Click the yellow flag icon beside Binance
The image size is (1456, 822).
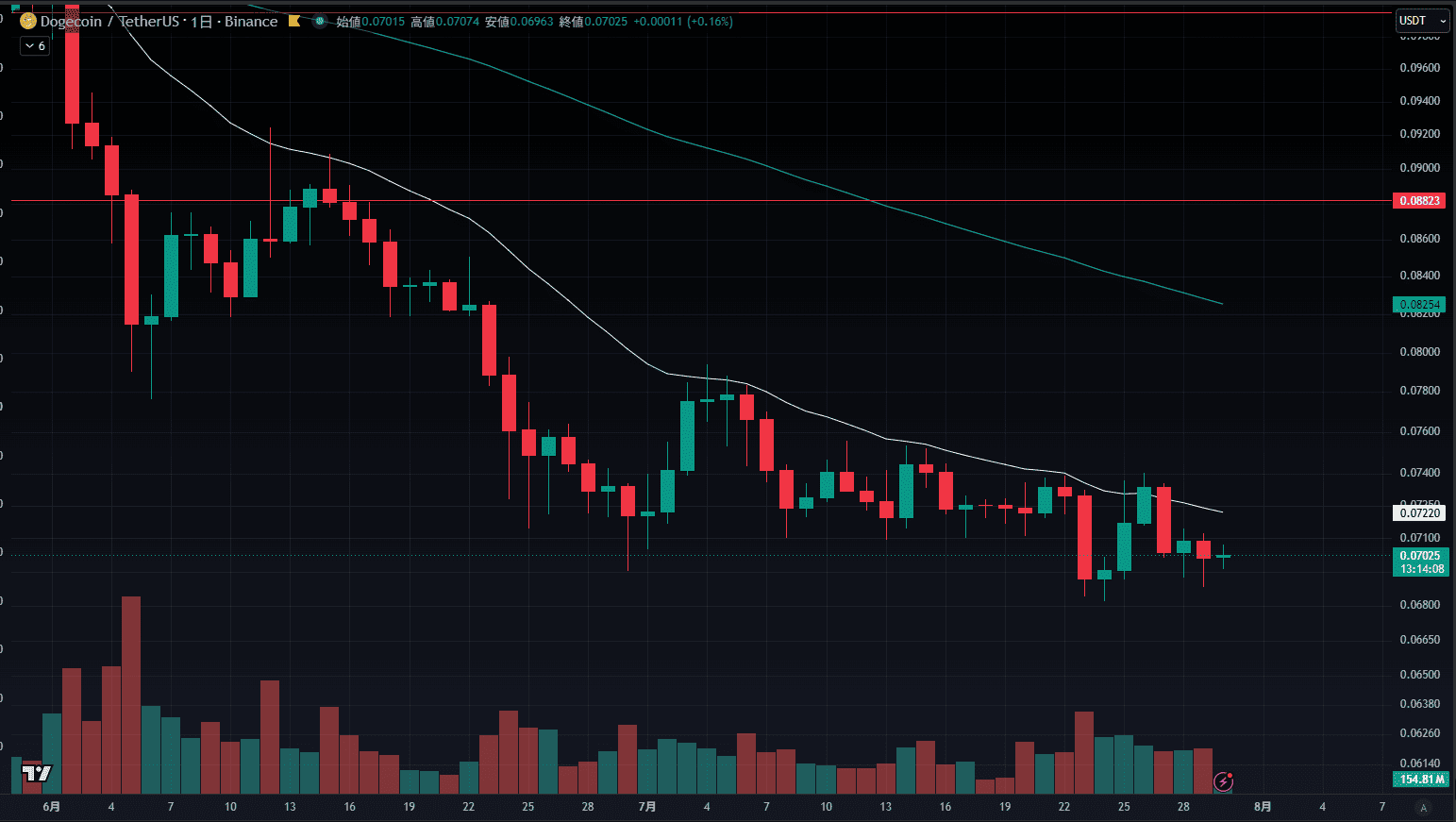[294, 21]
